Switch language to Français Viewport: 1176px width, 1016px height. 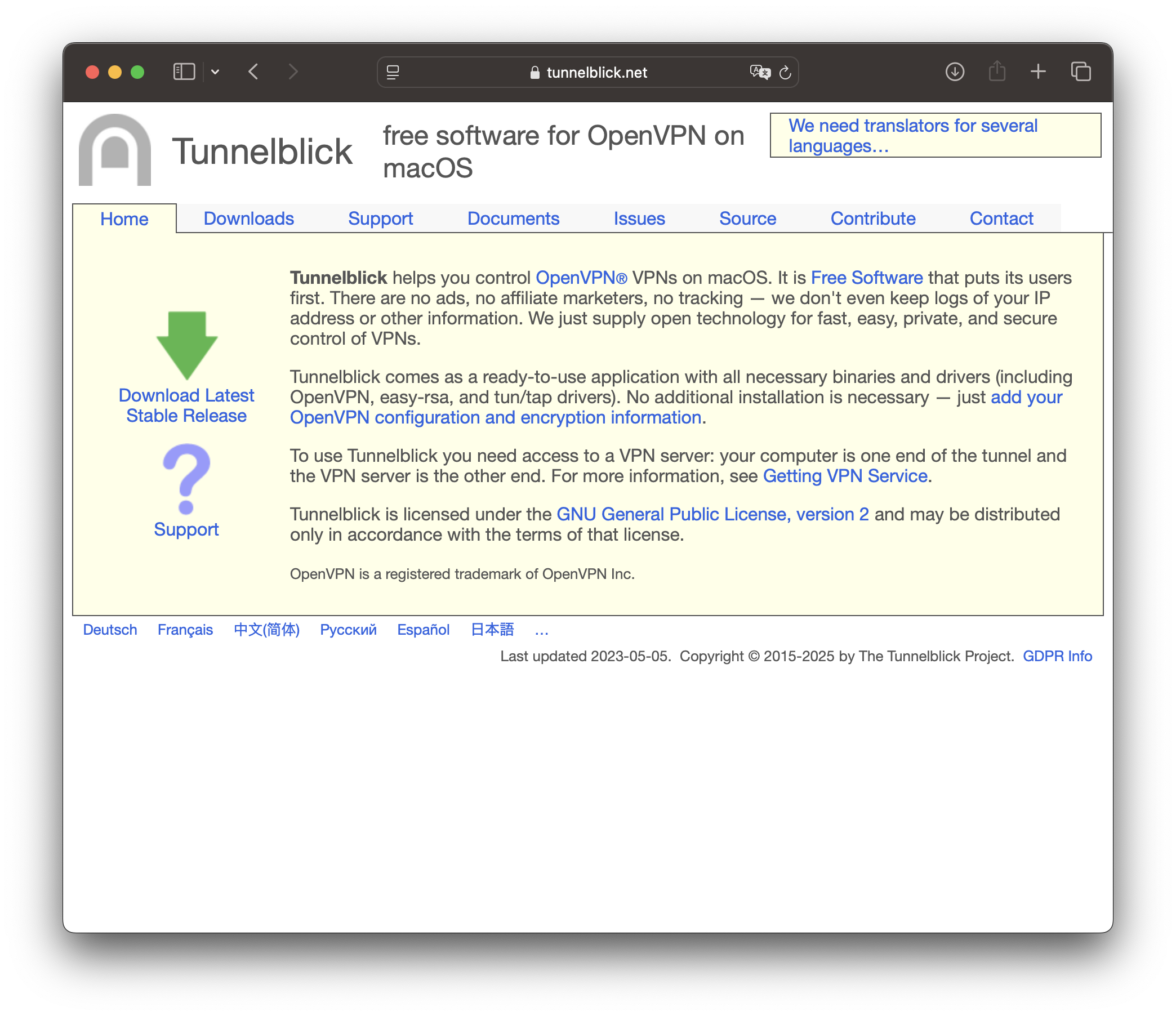tap(185, 630)
